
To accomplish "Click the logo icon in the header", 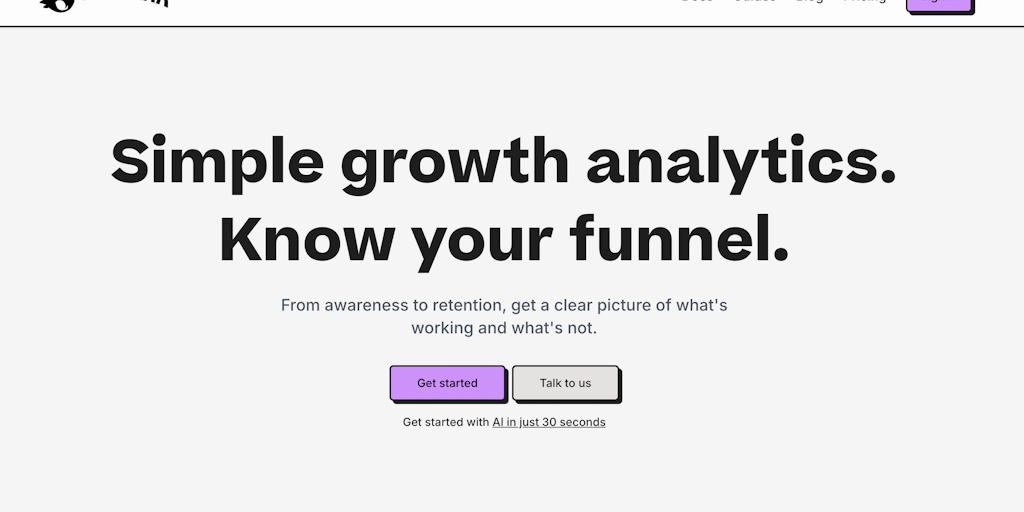I will 58,4.
